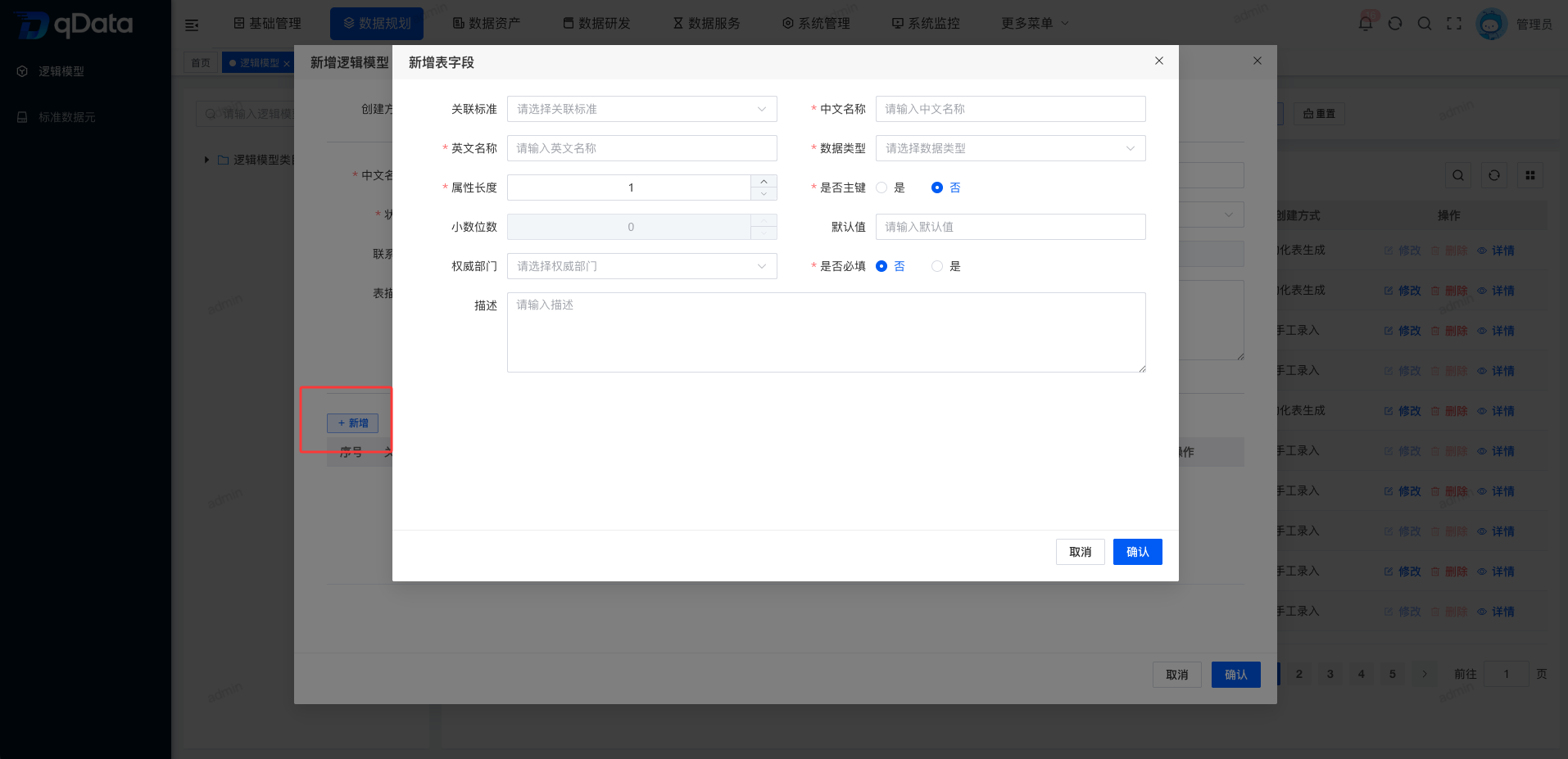Screen dimensions: 1568x759
Task: Click the next page arrow
Action: 1425,674
